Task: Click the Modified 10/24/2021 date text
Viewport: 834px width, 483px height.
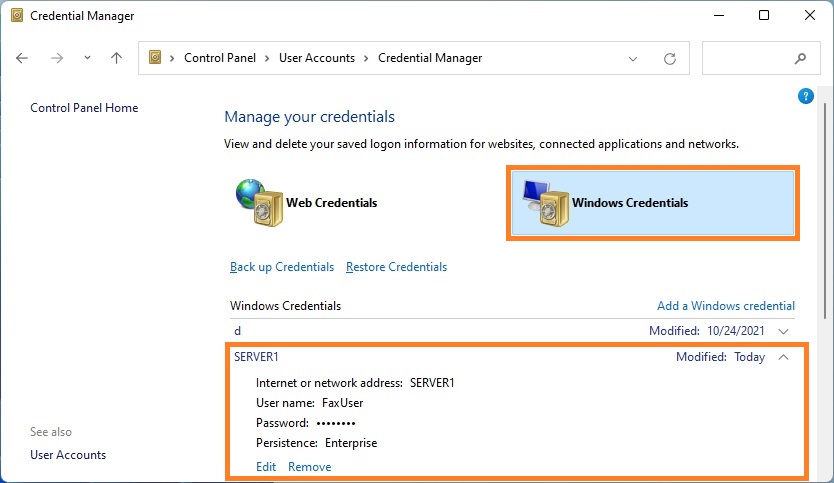Action: pos(707,331)
